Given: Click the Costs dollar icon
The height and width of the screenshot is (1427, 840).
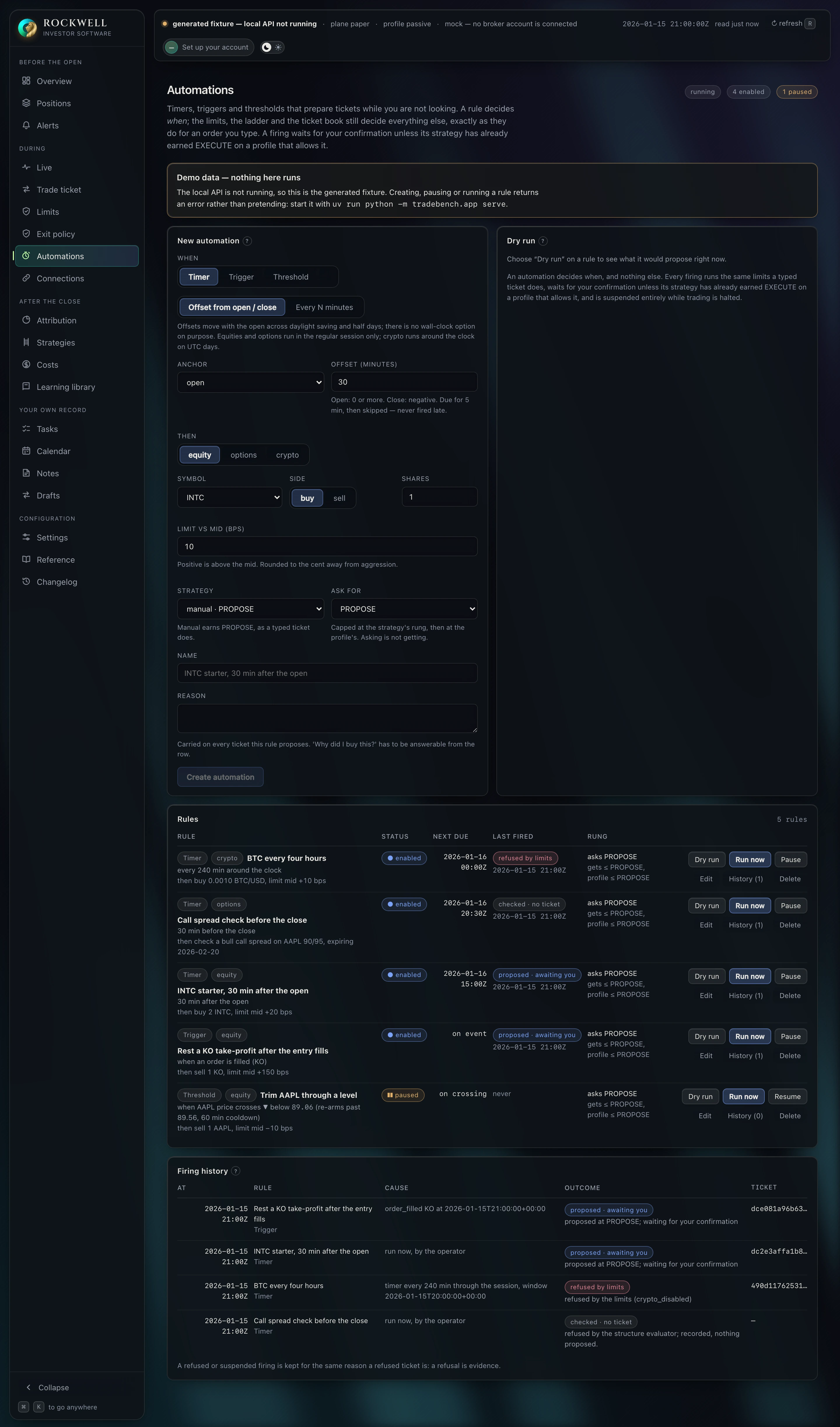Looking at the screenshot, I should [x=26, y=364].
